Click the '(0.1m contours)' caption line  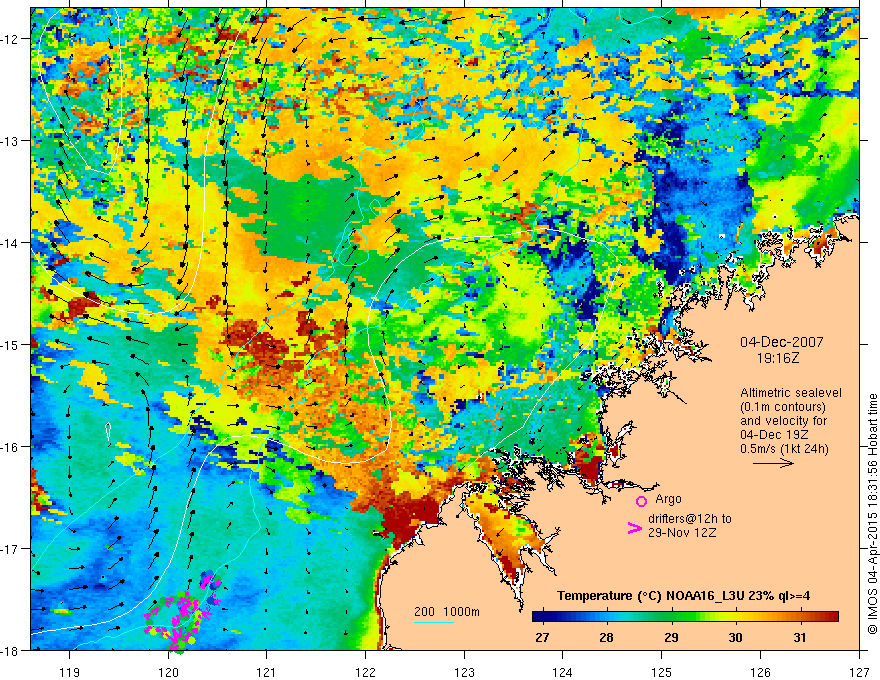(783, 407)
